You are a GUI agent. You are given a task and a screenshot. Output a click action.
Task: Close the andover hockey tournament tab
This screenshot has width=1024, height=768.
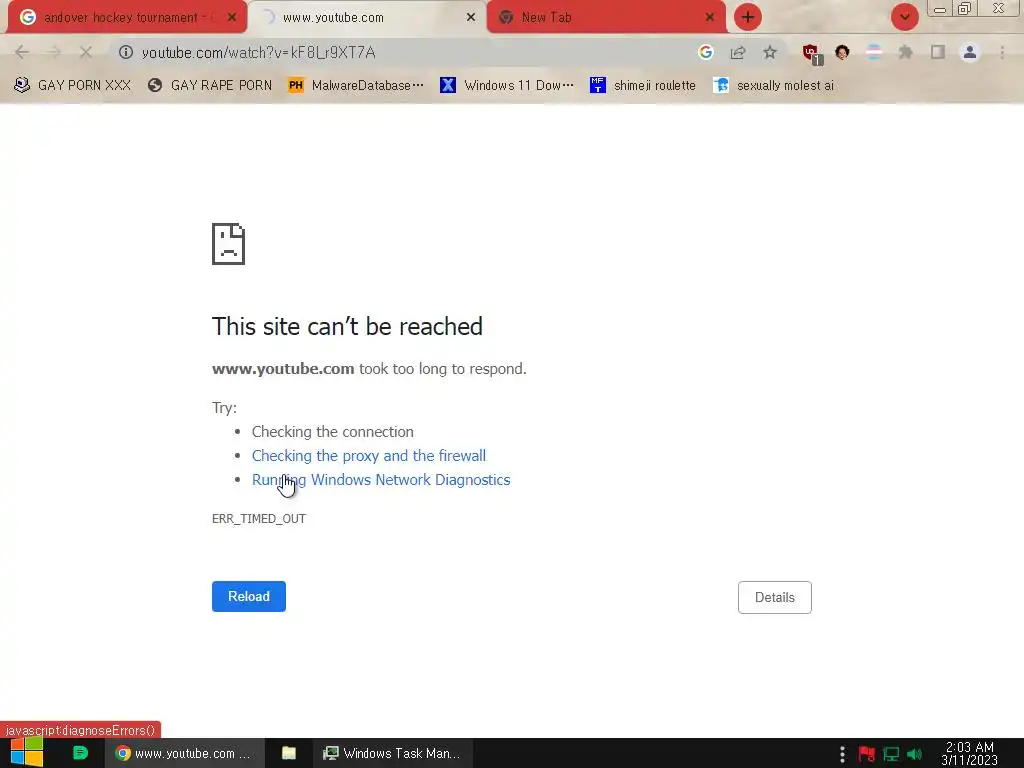click(x=232, y=17)
